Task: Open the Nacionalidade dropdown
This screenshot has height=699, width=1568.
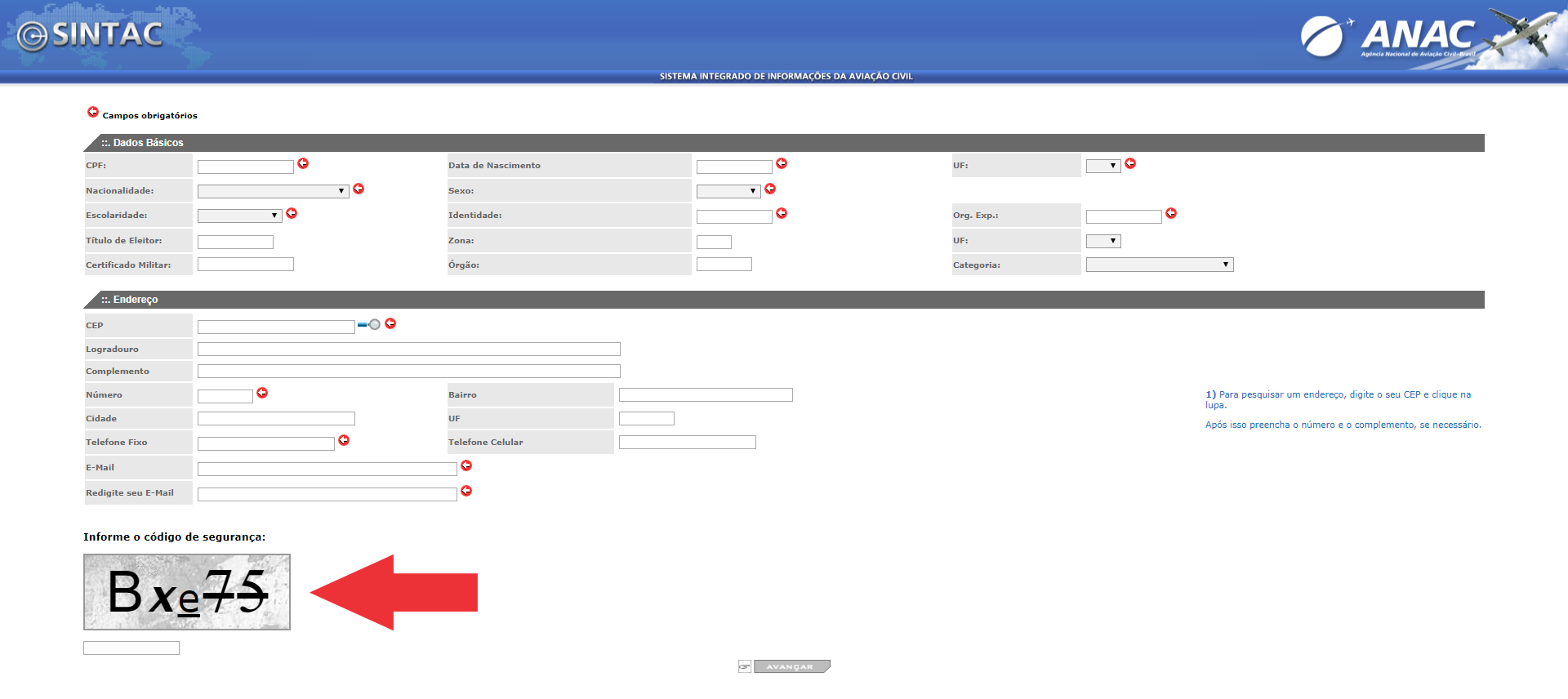Action: 273,191
